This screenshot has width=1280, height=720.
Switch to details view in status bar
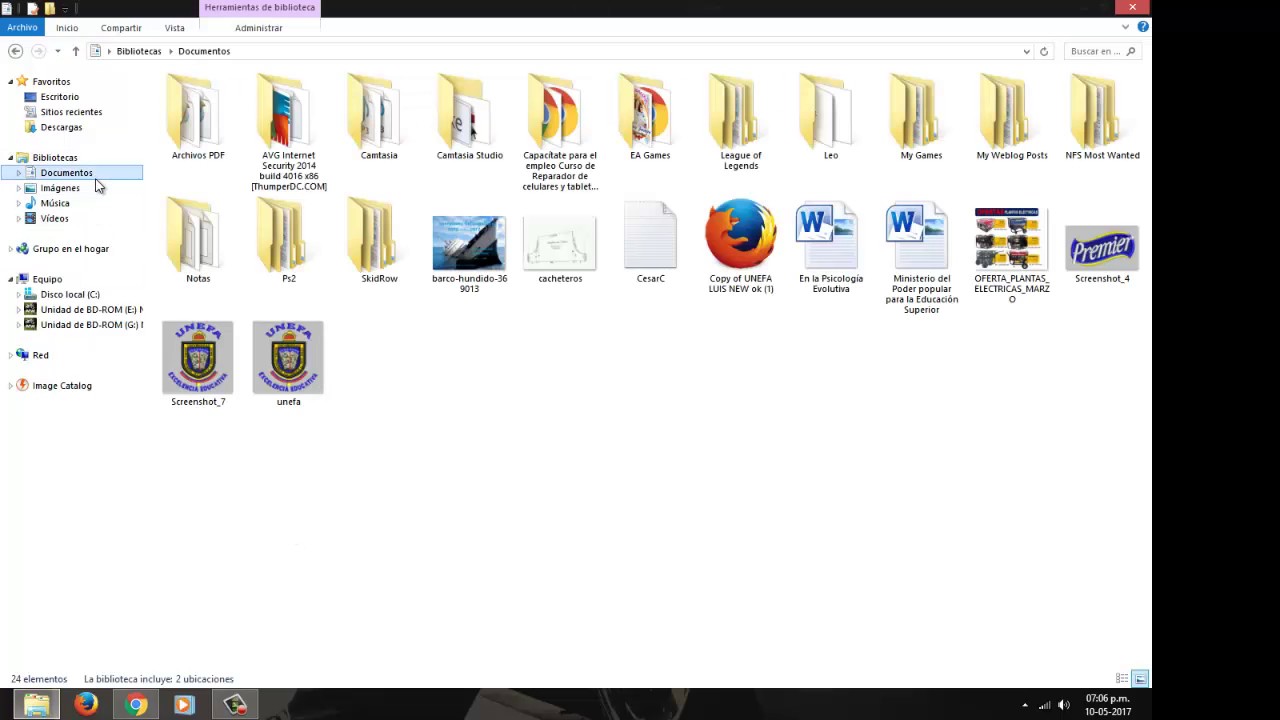tap(1122, 679)
